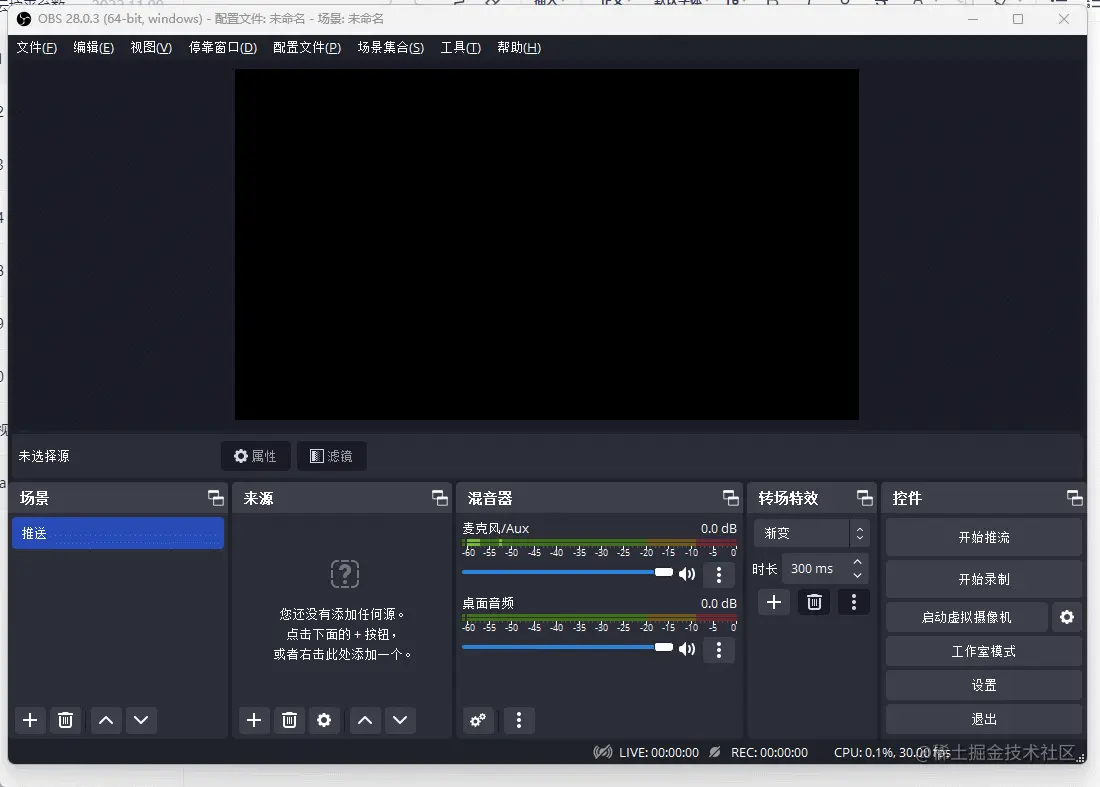This screenshot has height=787, width=1100.
Task: Open the 视图(V) menu
Action: click(151, 48)
